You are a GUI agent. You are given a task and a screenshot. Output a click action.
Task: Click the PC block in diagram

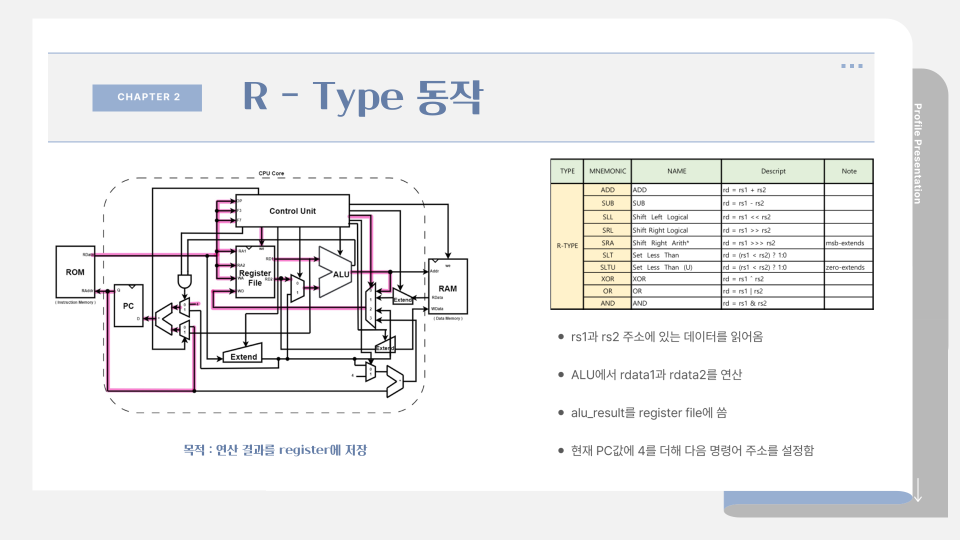pos(129,306)
